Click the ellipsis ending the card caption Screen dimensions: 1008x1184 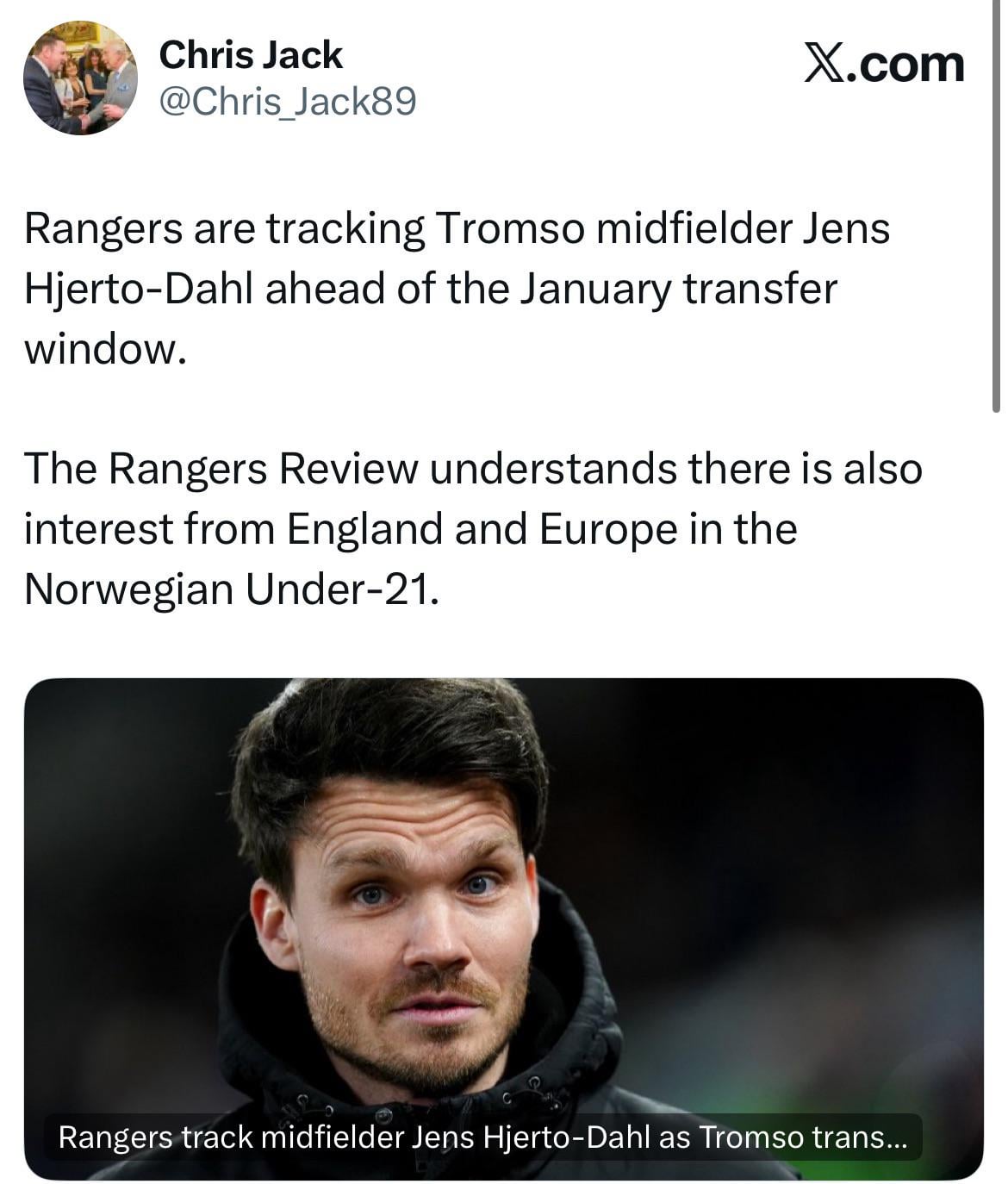coord(897,1139)
